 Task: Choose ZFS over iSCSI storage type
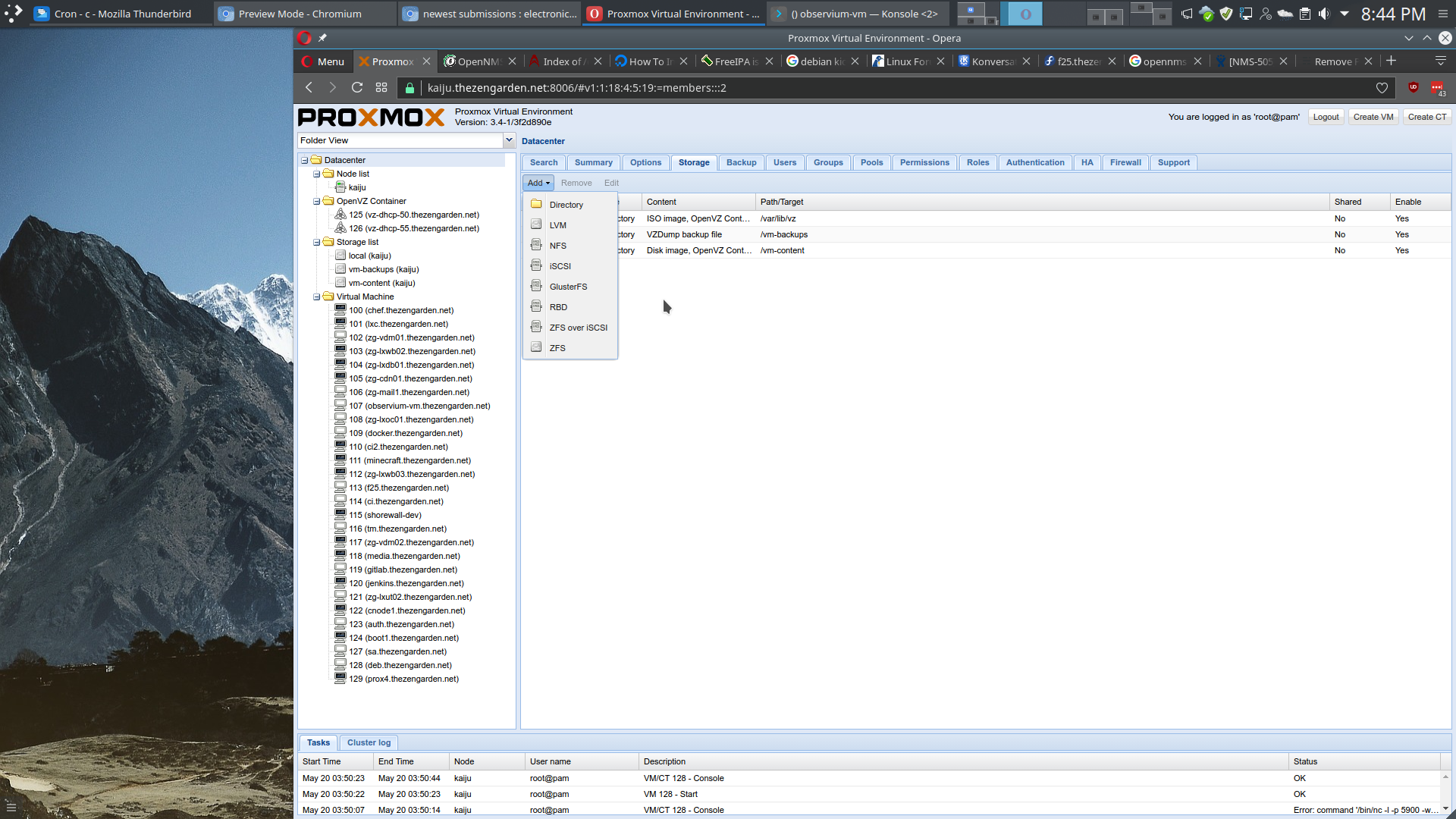(570, 328)
